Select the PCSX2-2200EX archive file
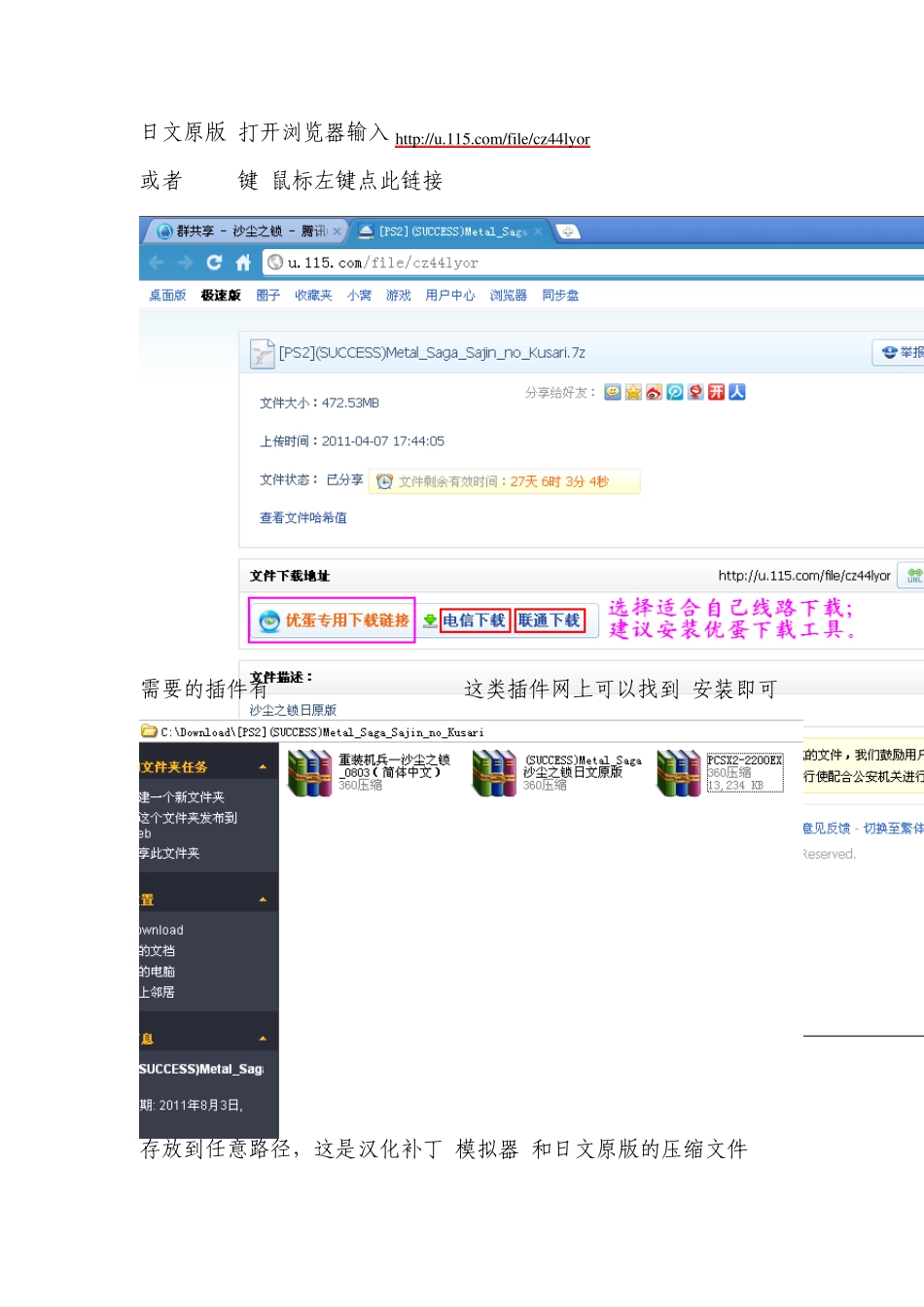The width and height of the screenshot is (924, 1307). pyautogui.click(x=721, y=773)
